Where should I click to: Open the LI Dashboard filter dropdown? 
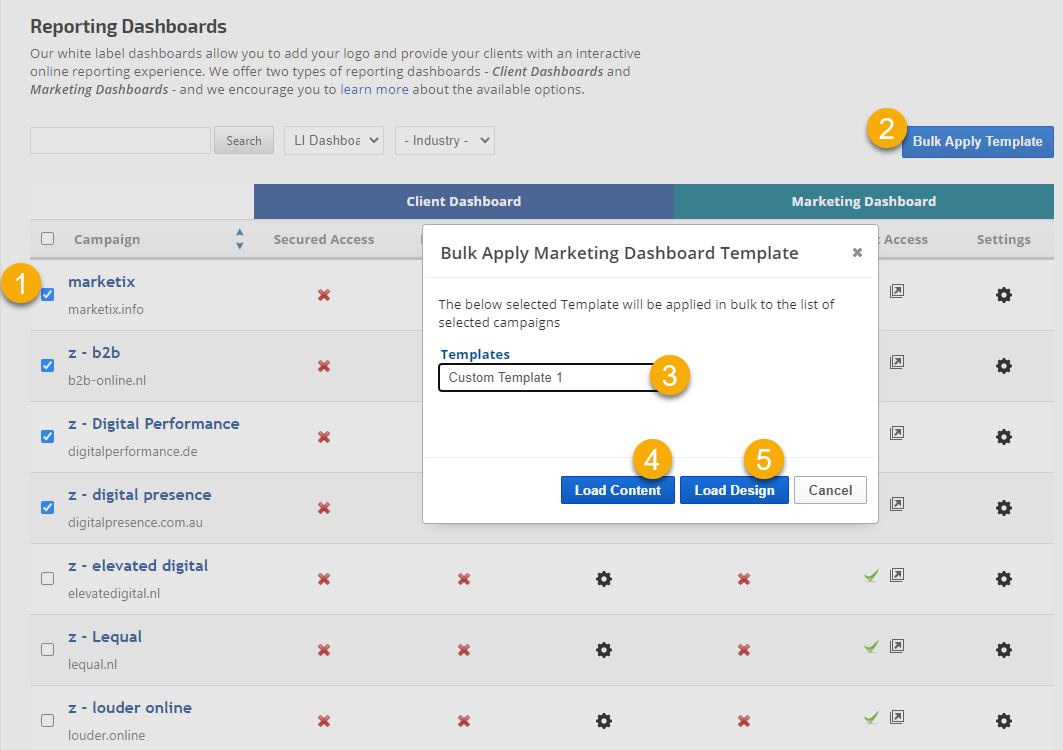(x=334, y=140)
